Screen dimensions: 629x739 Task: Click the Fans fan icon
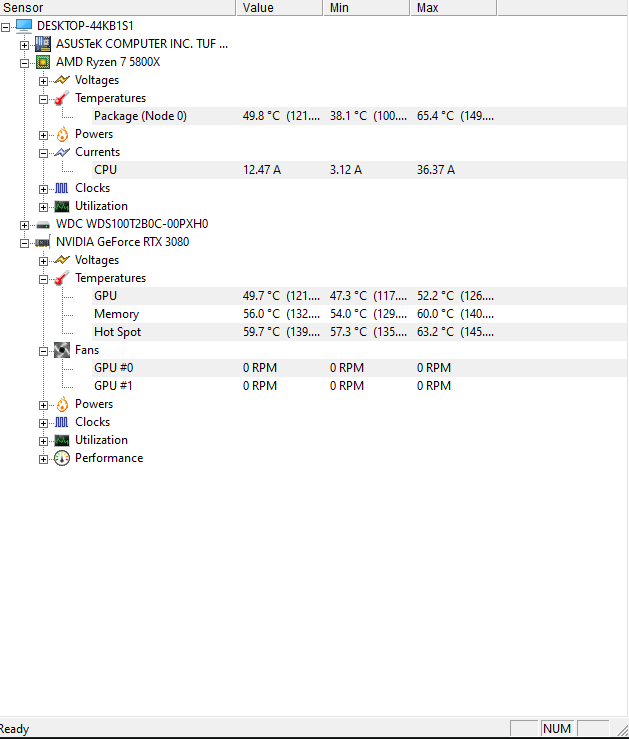pos(62,350)
